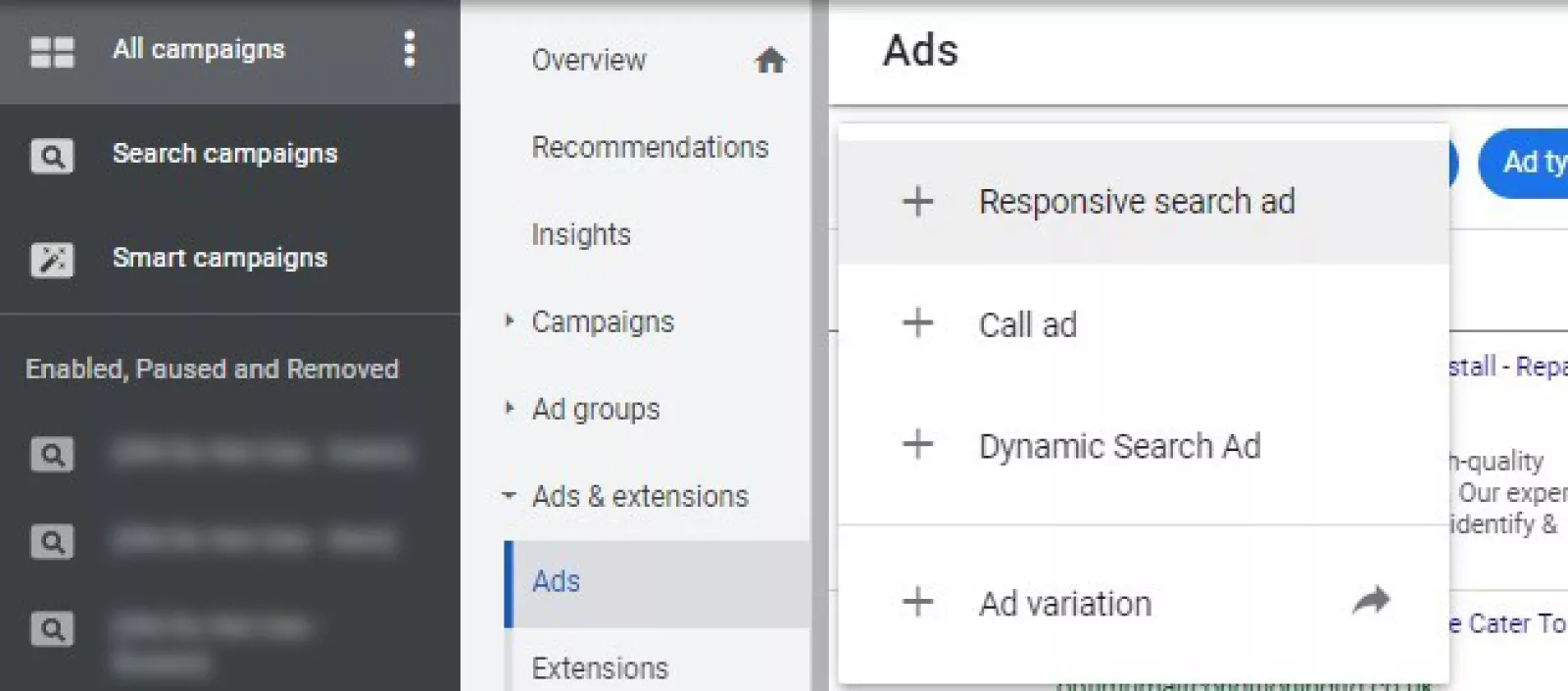Click the plus icon beside Call ad
The width and height of the screenshot is (1568, 691).
[x=917, y=323]
